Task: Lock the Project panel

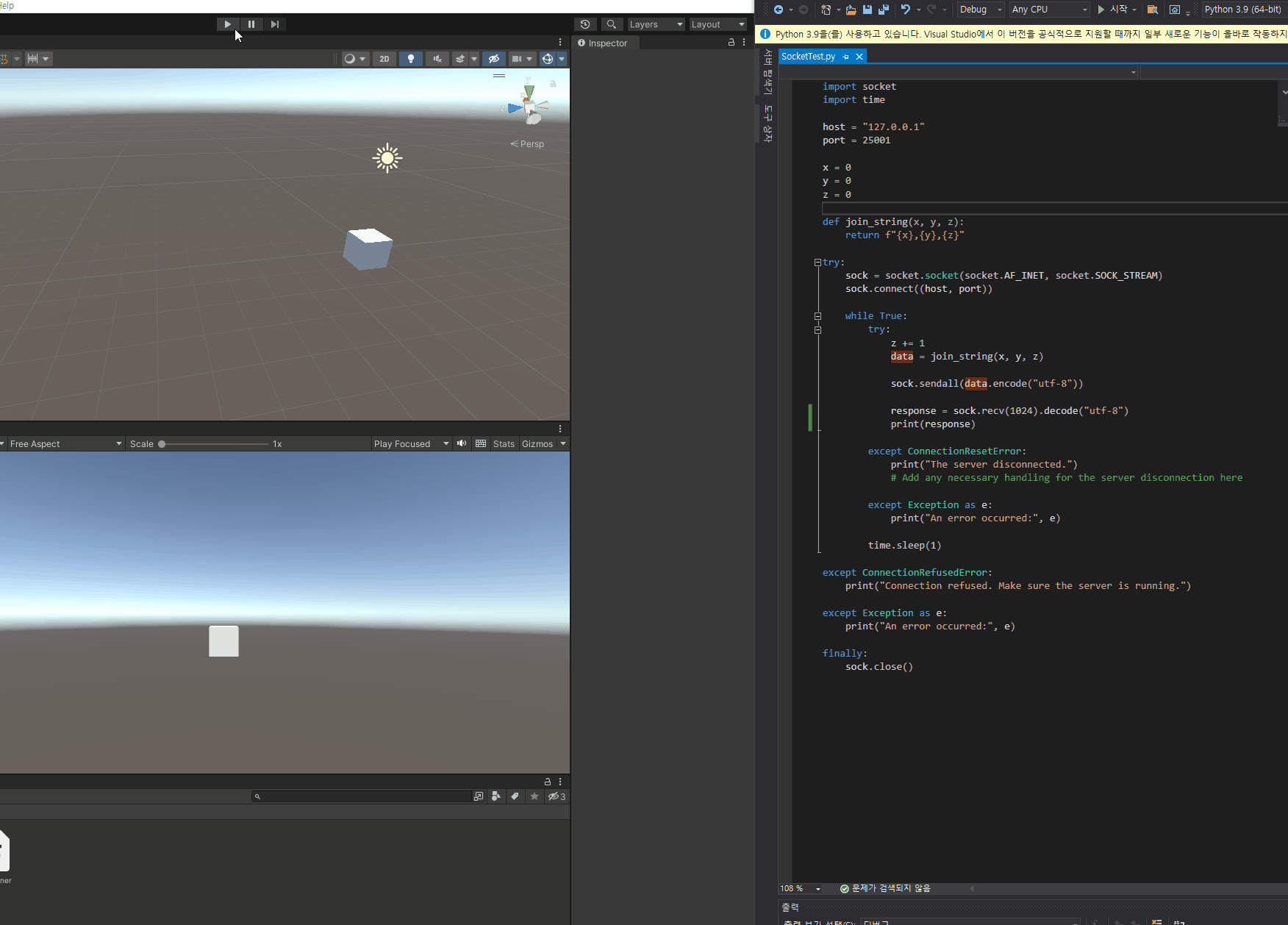Action: [548, 782]
